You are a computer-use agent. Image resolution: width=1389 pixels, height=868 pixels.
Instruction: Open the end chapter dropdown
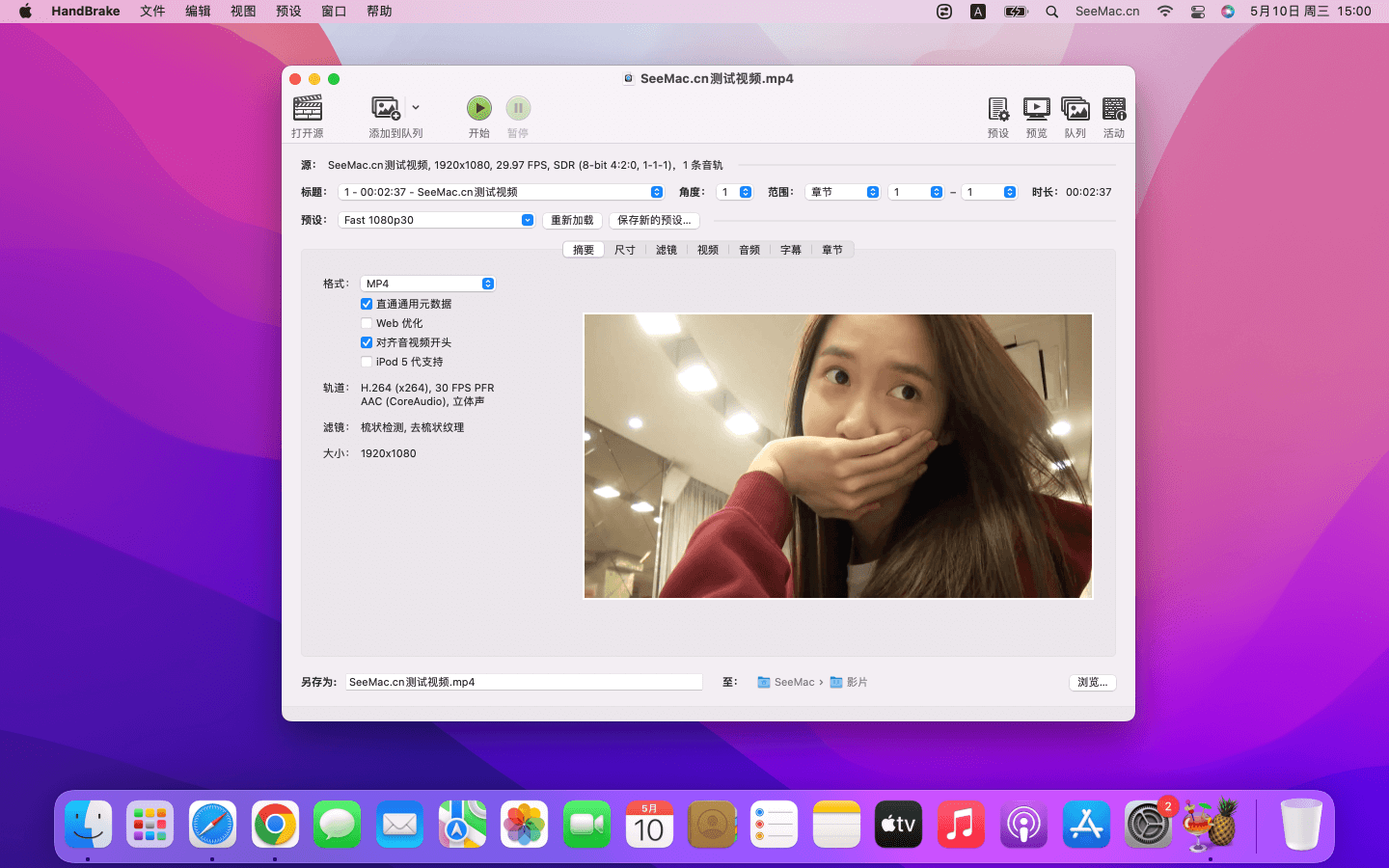[x=989, y=192]
